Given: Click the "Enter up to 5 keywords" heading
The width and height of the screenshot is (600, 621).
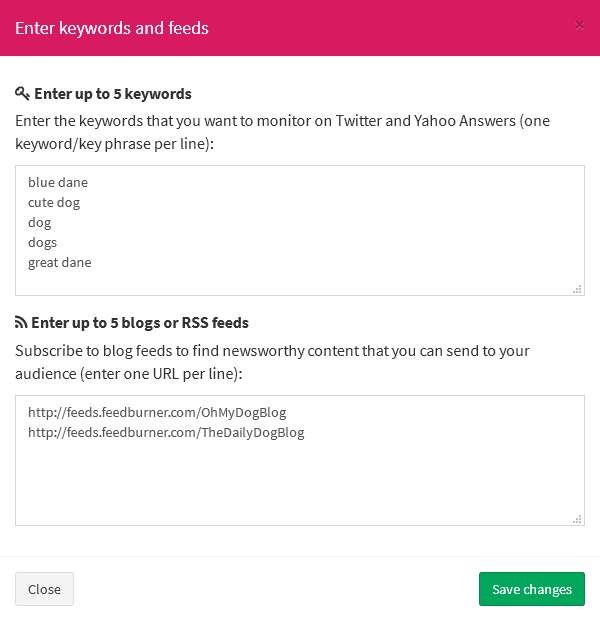Looking at the screenshot, I should (113, 94).
